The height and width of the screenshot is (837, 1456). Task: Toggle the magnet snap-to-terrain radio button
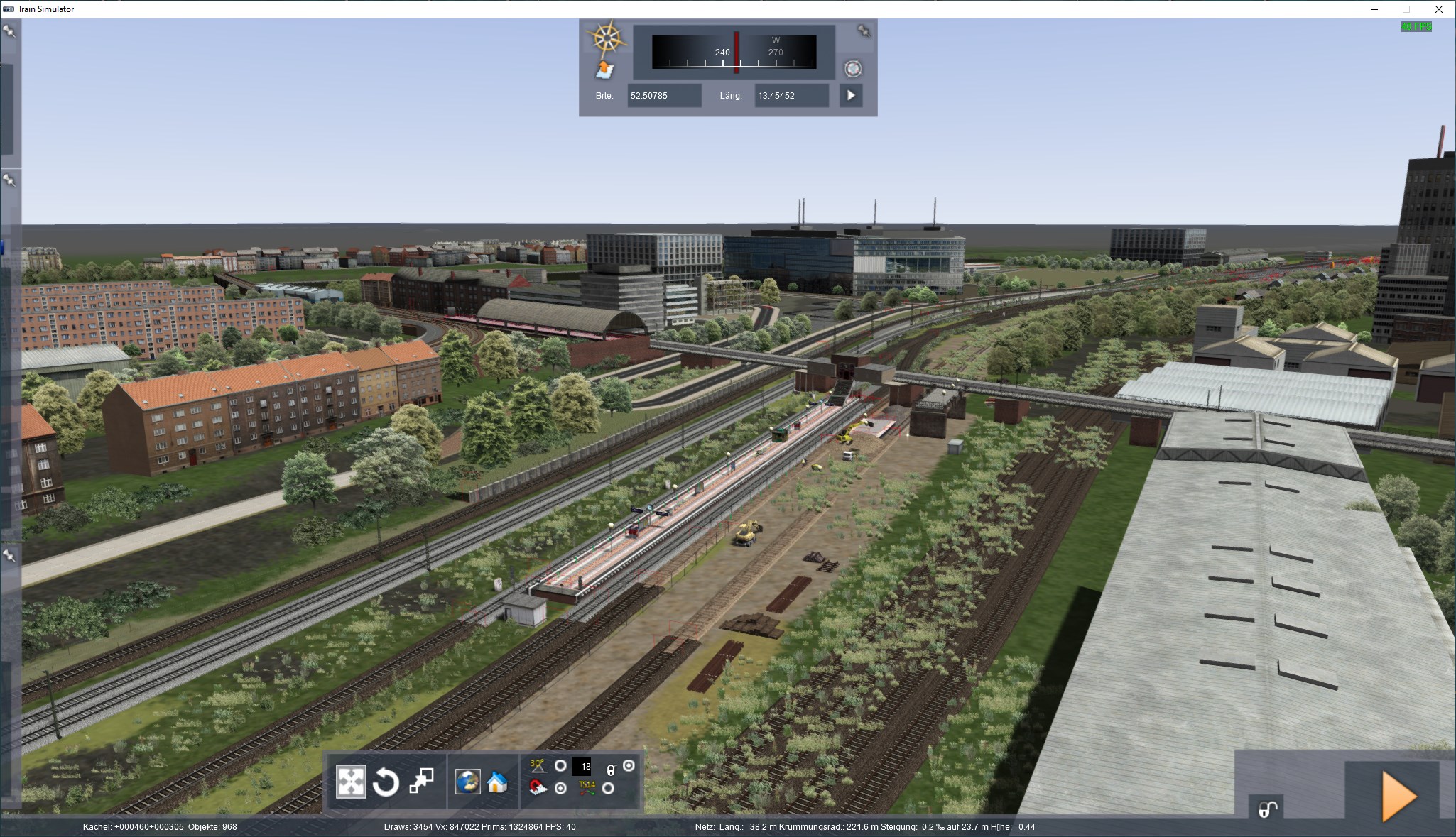(560, 788)
